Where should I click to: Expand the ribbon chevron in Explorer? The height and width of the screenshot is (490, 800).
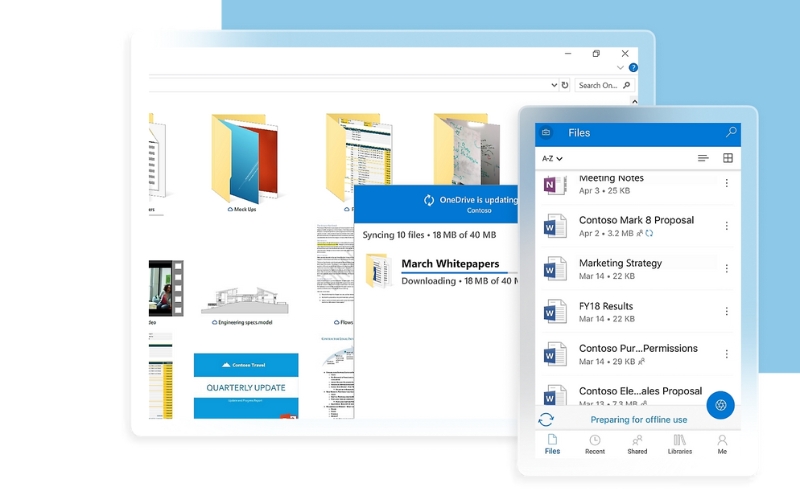click(620, 67)
